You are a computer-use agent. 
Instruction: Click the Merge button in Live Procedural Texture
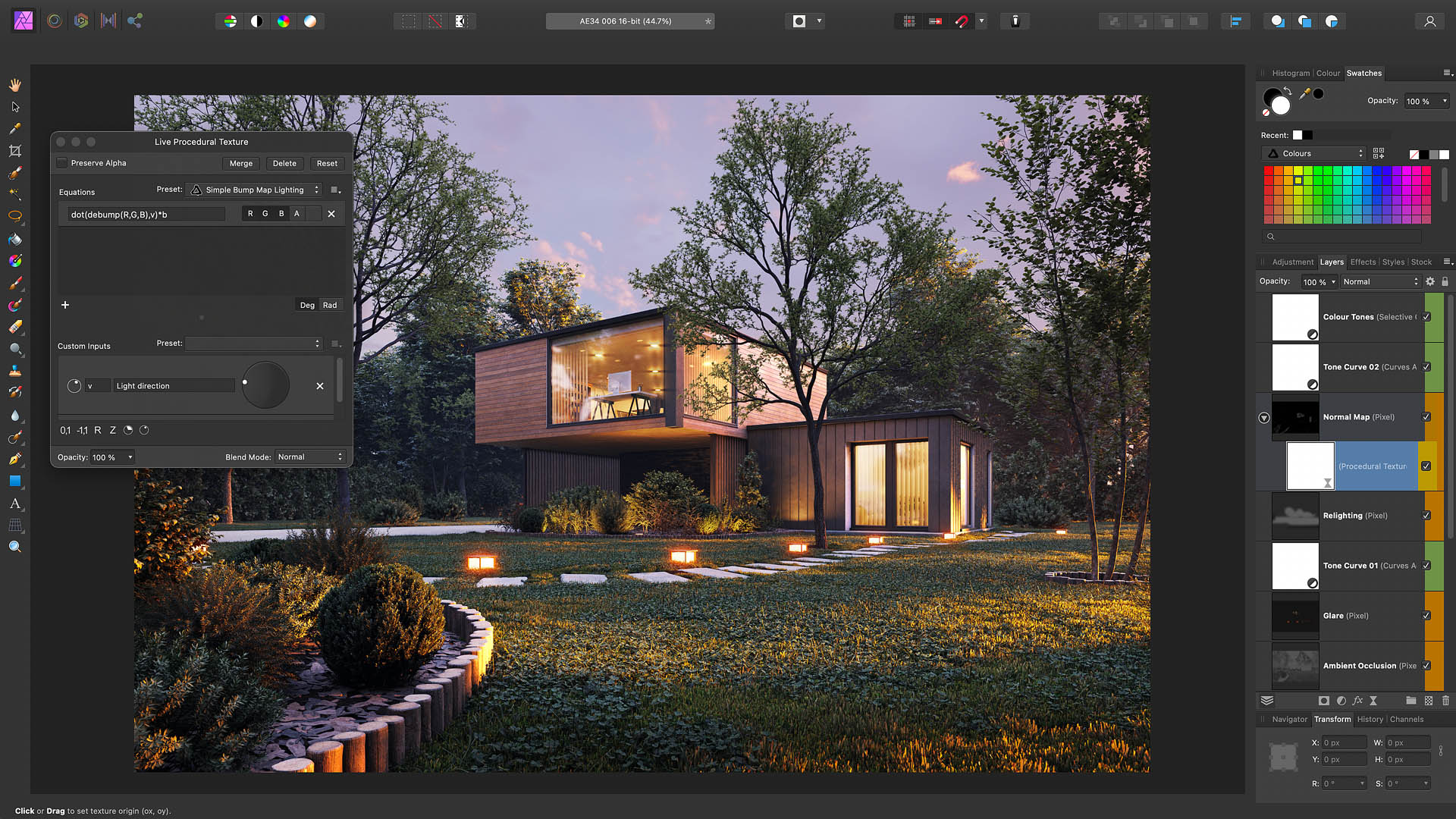point(240,162)
